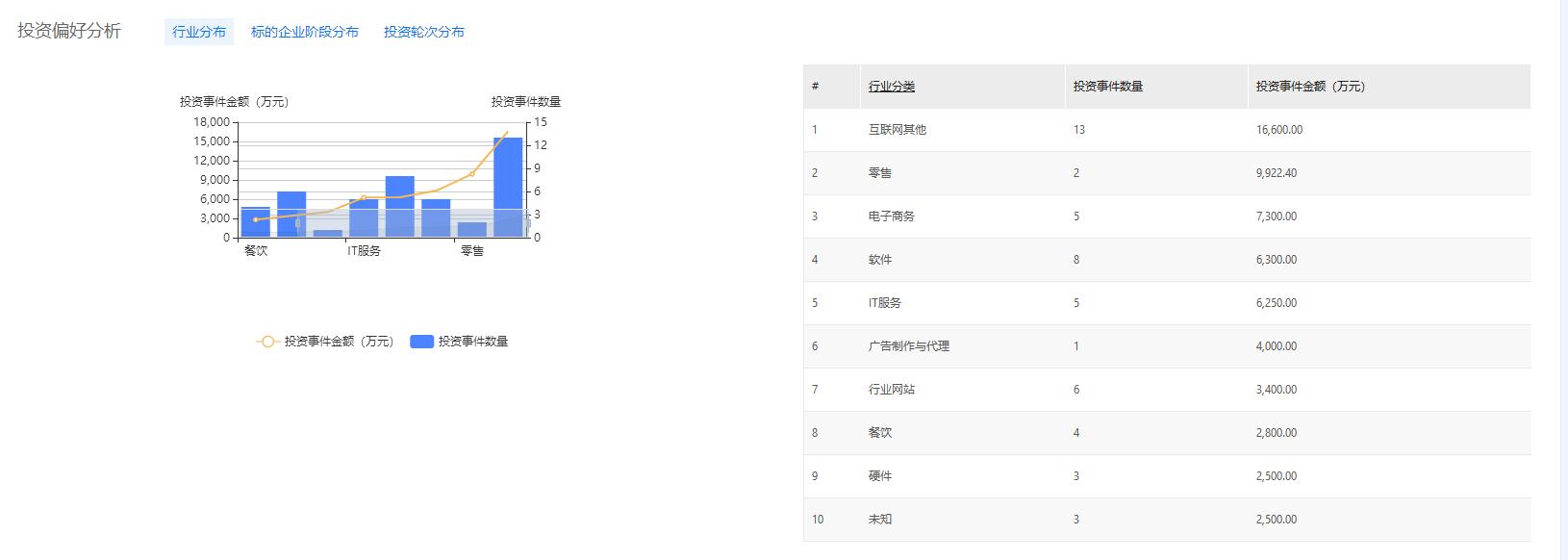The image size is (1568, 560).
Task: Click the line data point above IT服务
Action: click(x=364, y=197)
